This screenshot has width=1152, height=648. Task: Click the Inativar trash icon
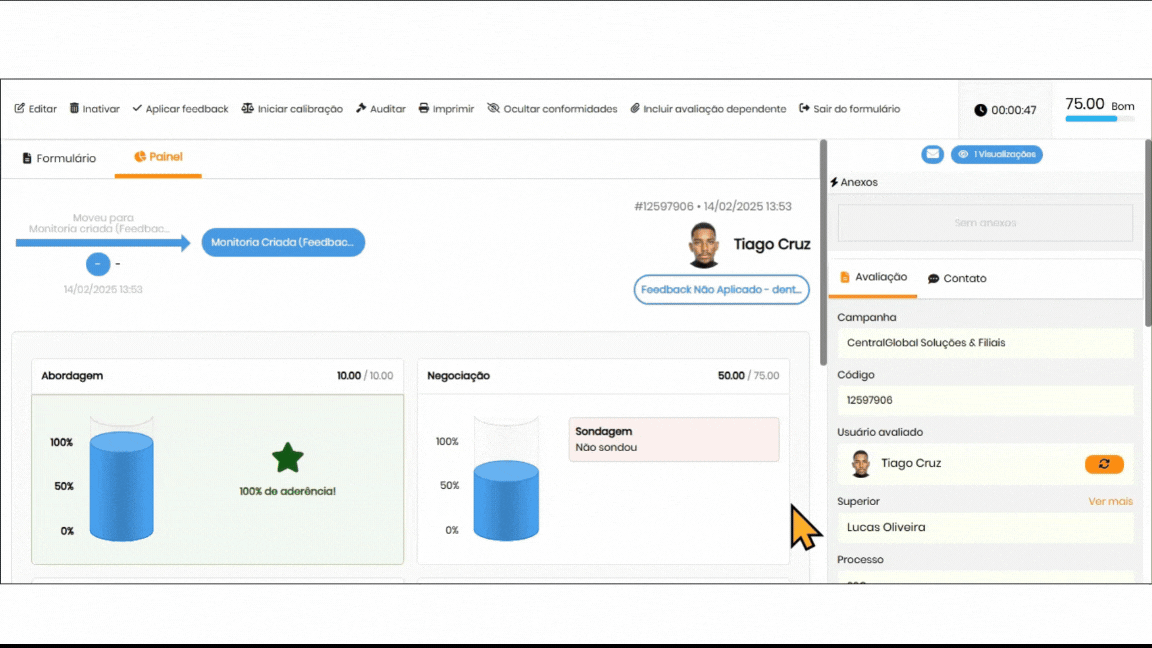[74, 109]
